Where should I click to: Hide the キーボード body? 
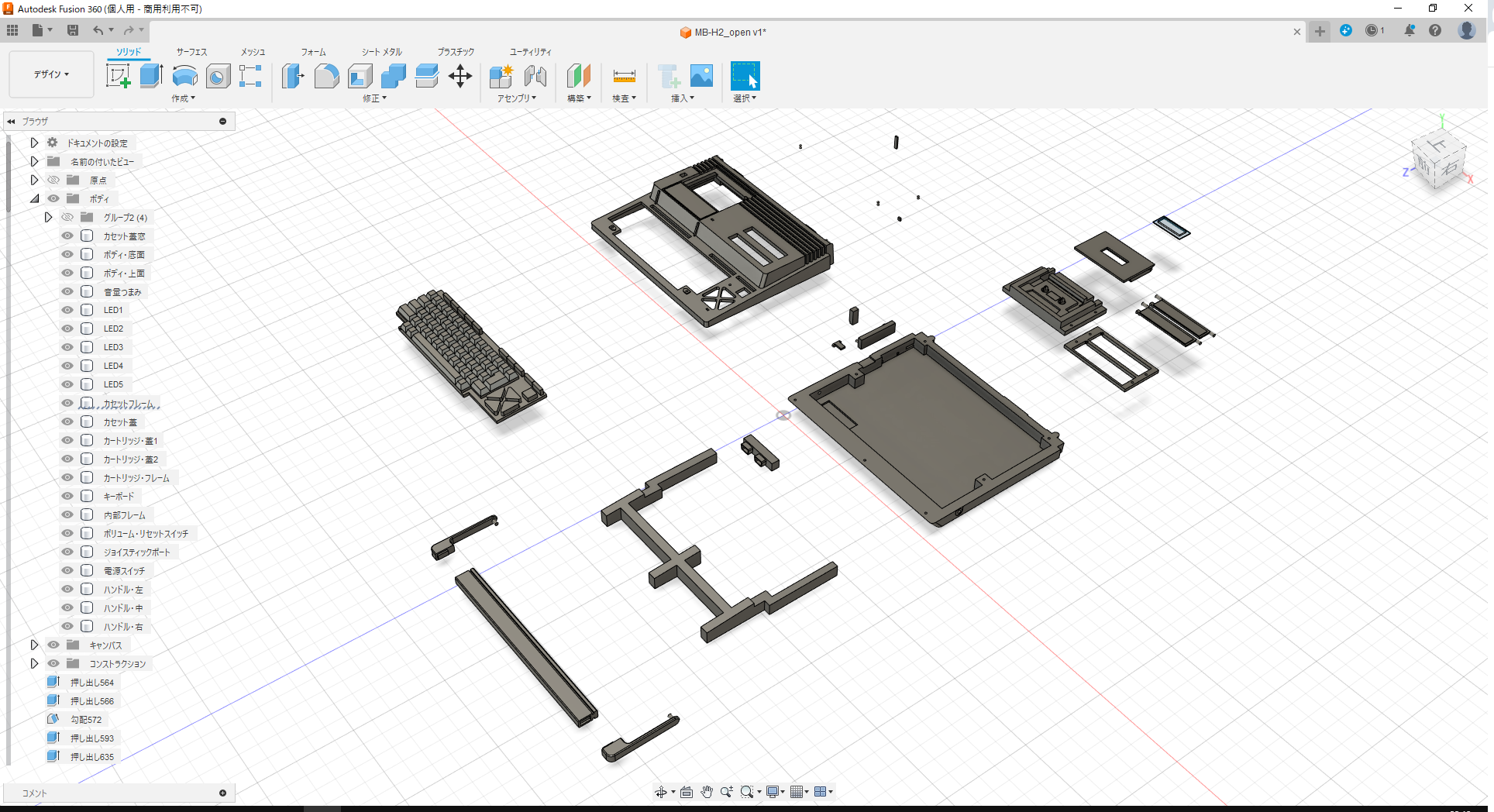(67, 496)
